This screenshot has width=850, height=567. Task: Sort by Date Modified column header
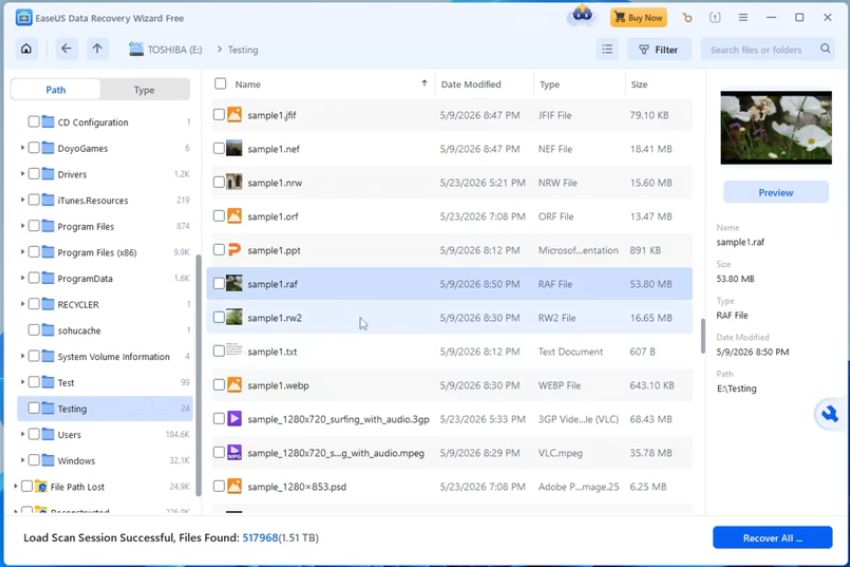tap(471, 84)
